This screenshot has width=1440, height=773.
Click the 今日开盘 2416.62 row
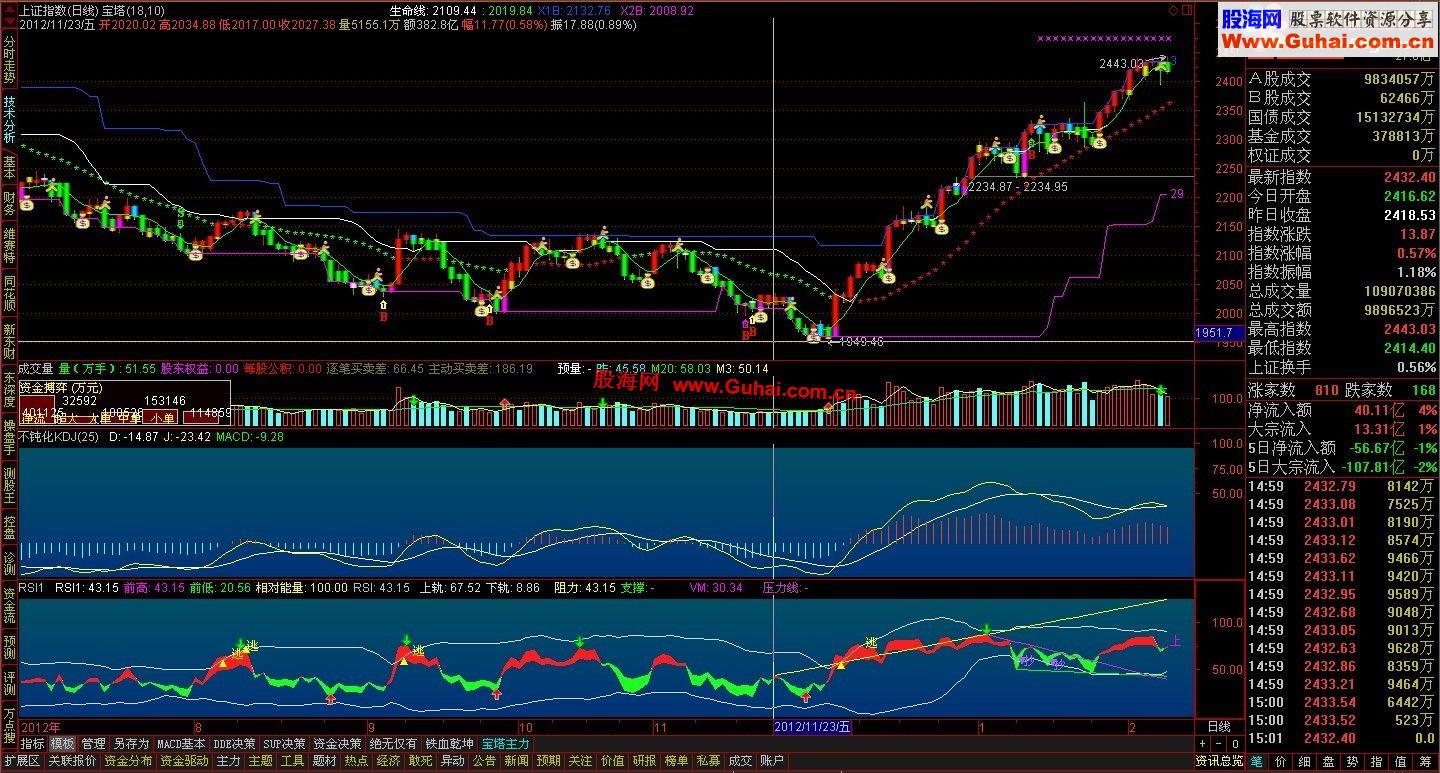coord(1343,196)
